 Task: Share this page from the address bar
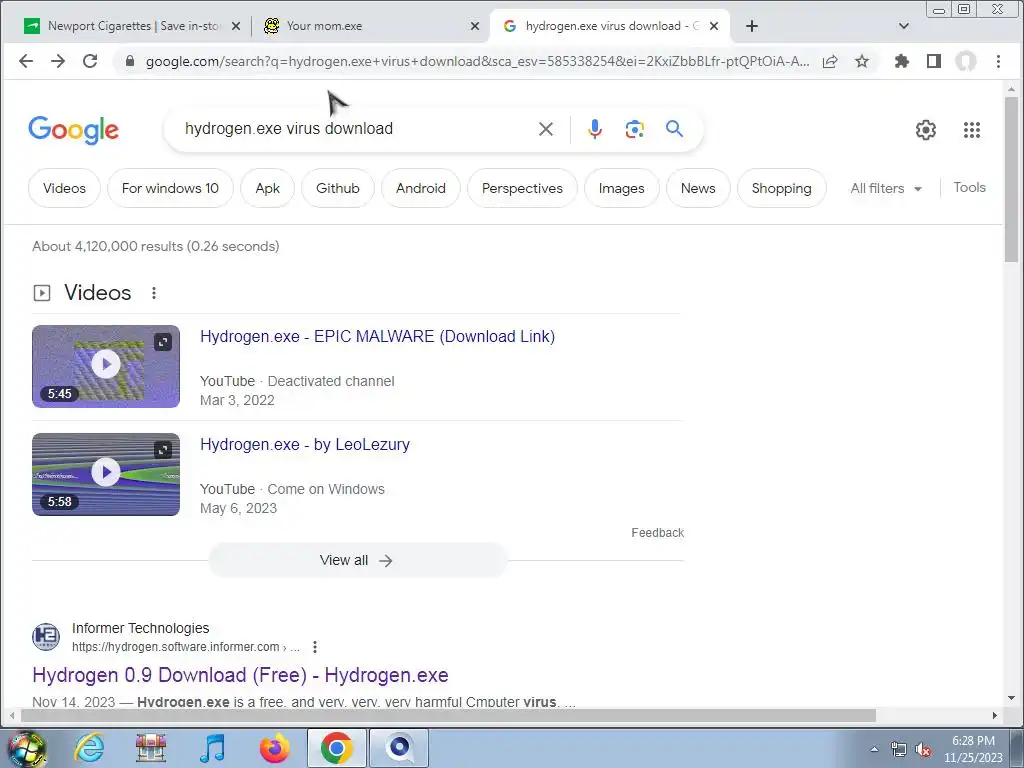click(x=830, y=61)
